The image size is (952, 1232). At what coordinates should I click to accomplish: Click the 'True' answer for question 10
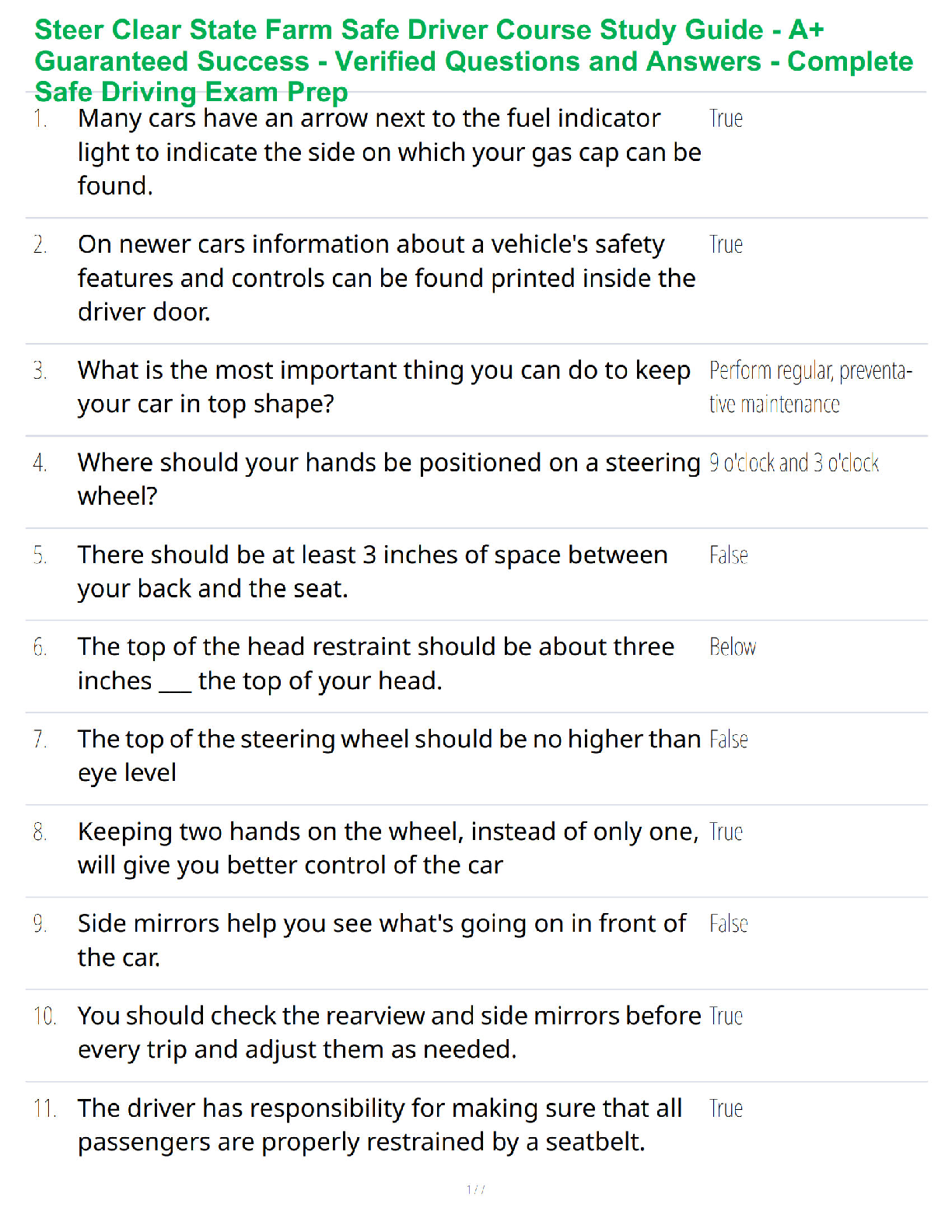[726, 1017]
